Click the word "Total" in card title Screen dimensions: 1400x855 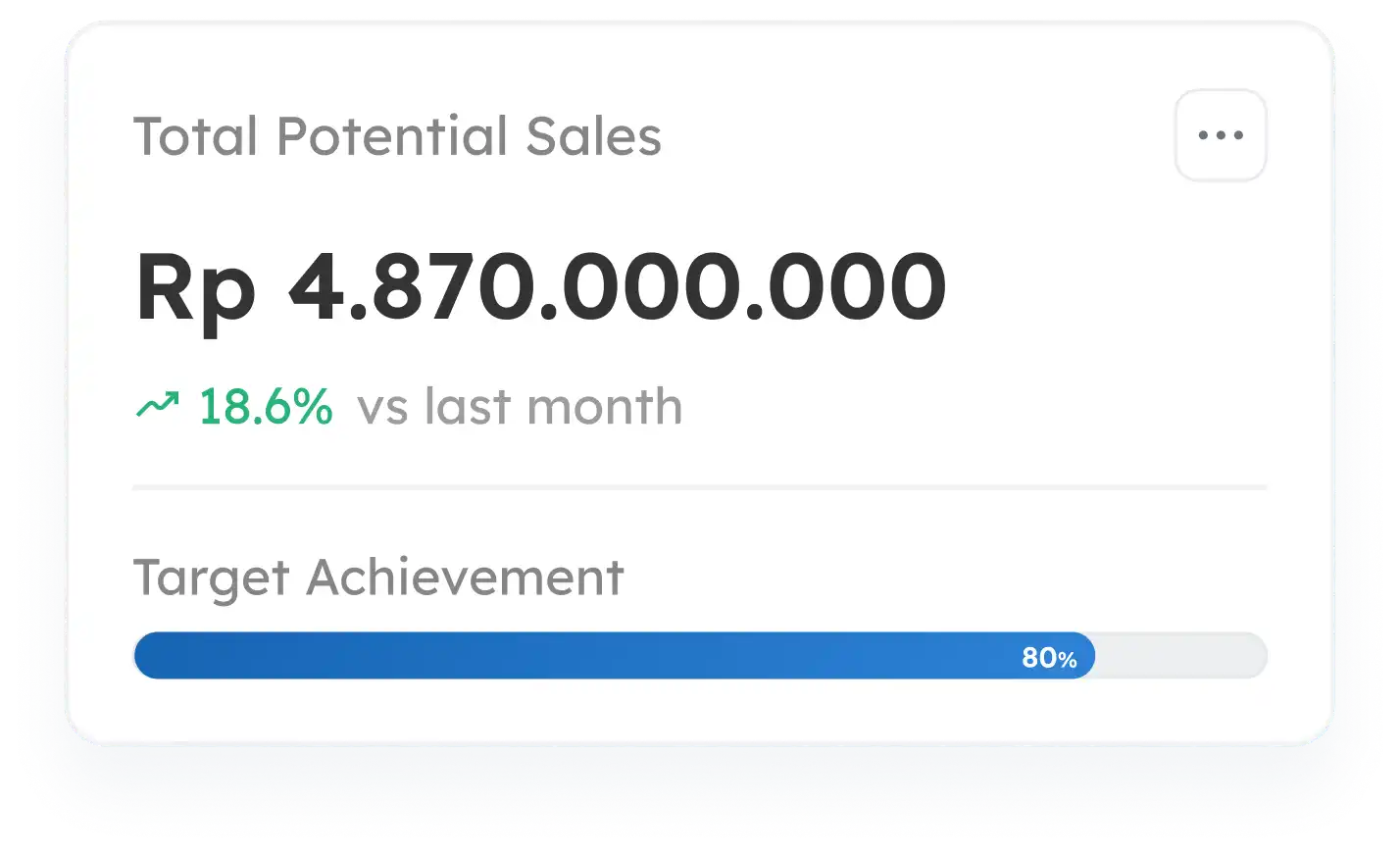(196, 136)
